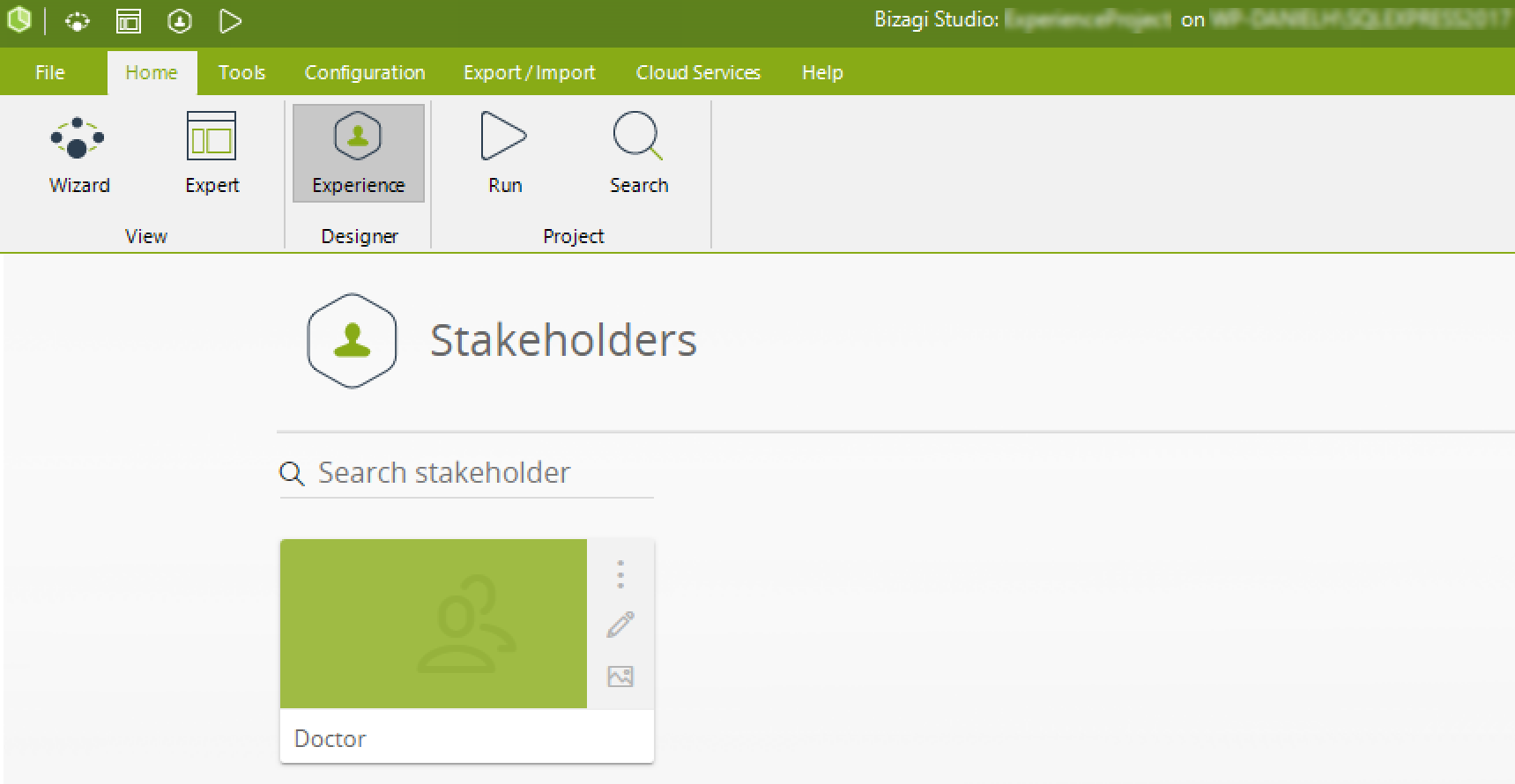1515x784 pixels.
Task: Open Wizard view from quick access bar
Action: [x=78, y=21]
